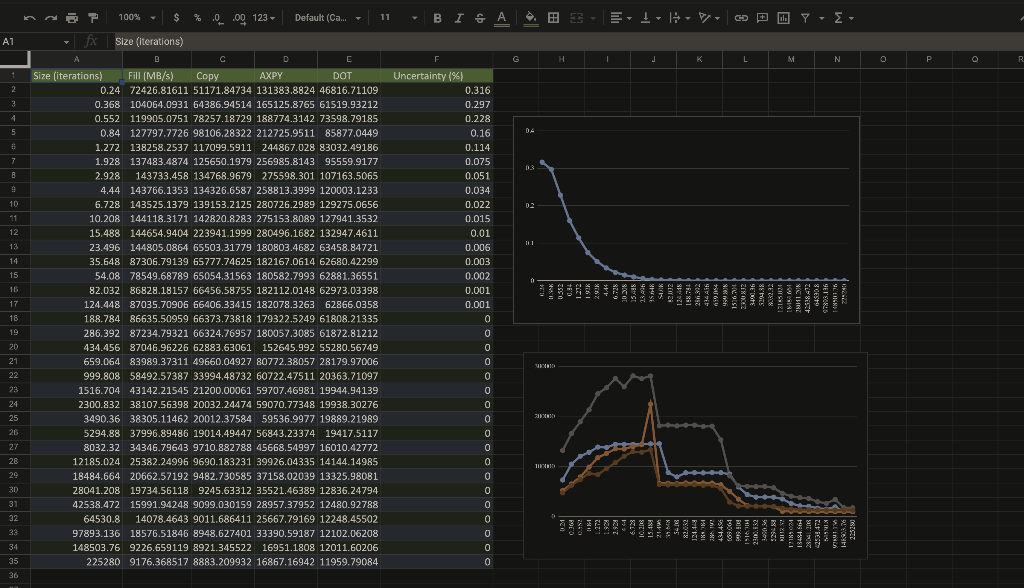
Task: Open the Default font family dropdown
Action: click(327, 18)
